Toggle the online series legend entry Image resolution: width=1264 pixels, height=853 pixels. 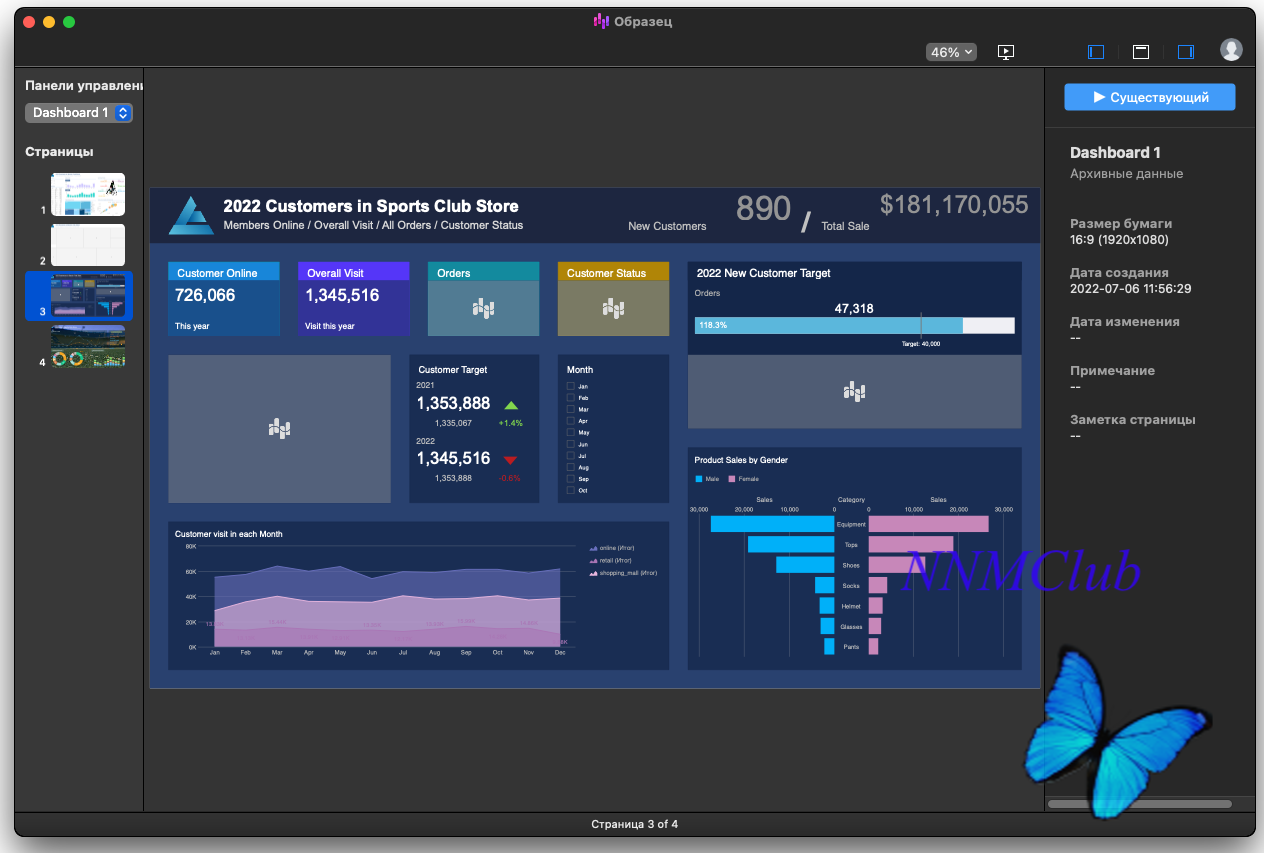[611, 548]
